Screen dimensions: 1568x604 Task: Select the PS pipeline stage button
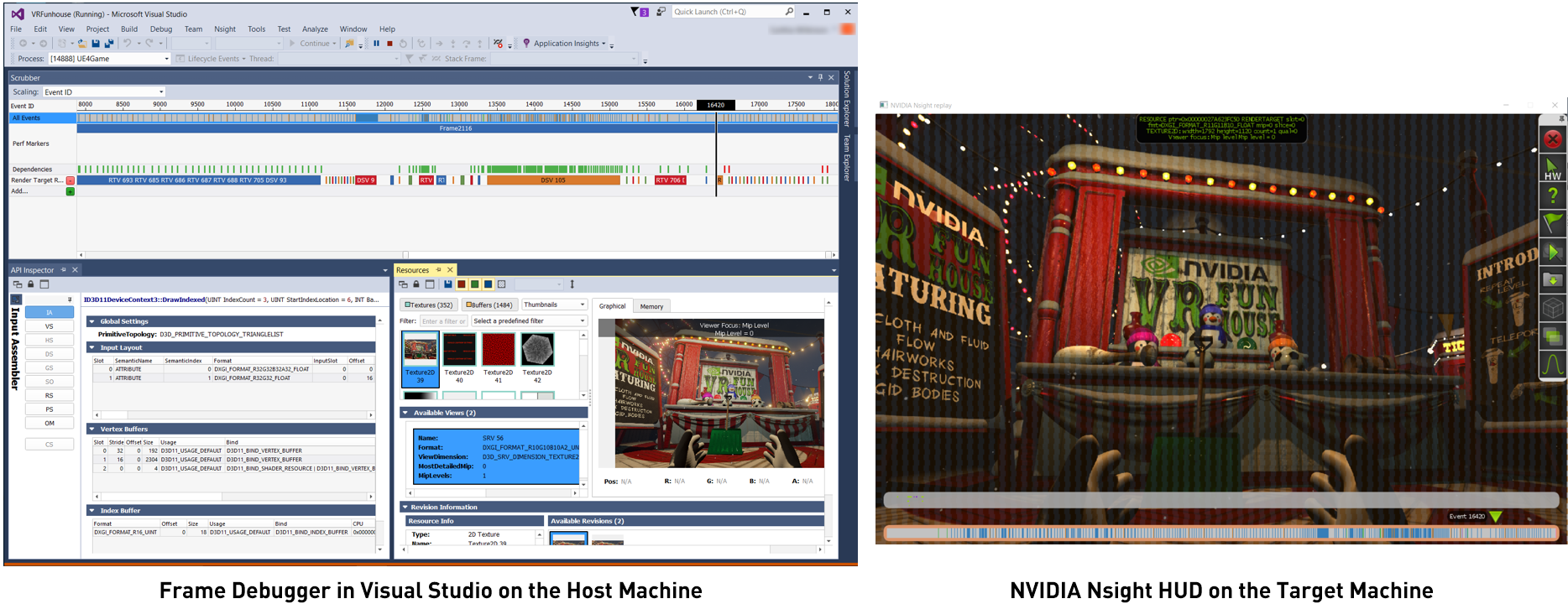49,409
